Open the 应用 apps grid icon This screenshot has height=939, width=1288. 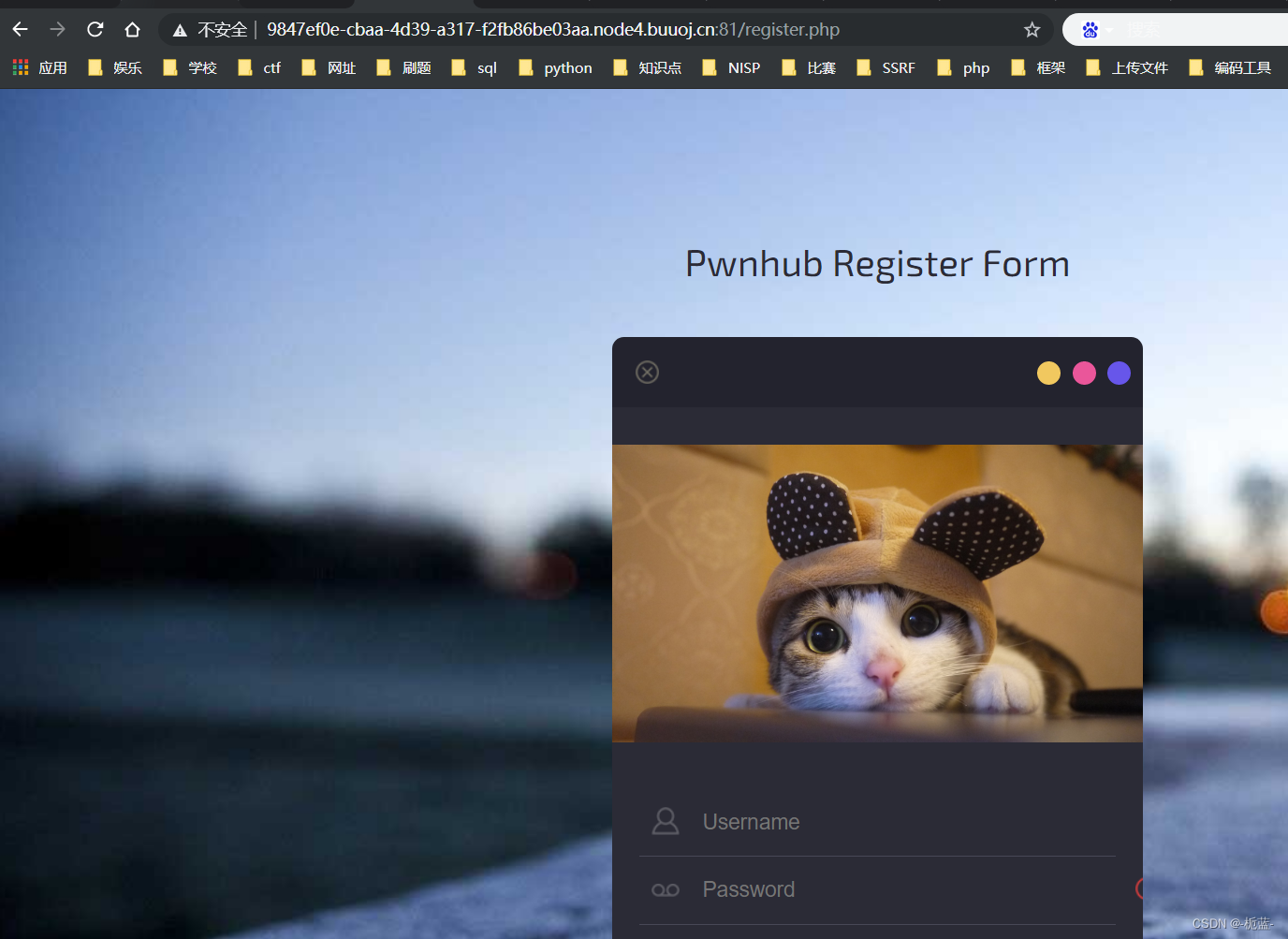[x=20, y=66]
